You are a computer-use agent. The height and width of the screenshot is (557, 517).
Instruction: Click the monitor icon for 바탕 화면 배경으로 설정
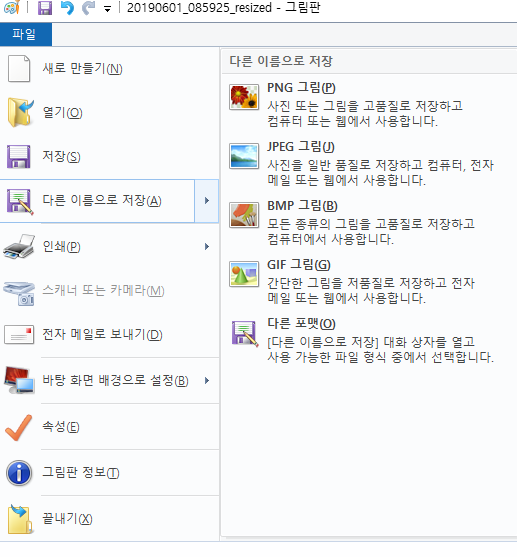pyautogui.click(x=19, y=380)
